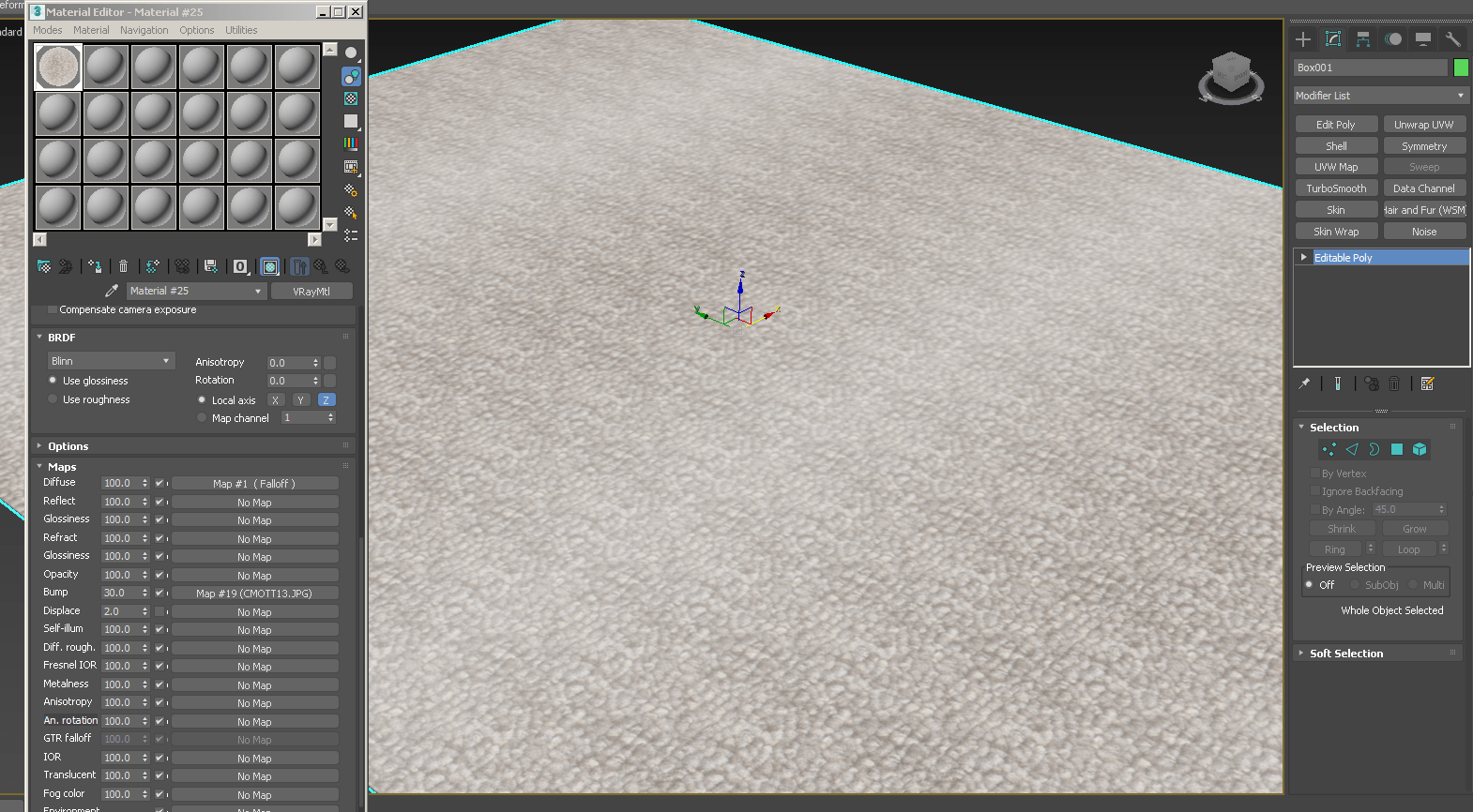Select Element sub-object level
Viewport: 1473px width, 812px height.
pos(1420,449)
